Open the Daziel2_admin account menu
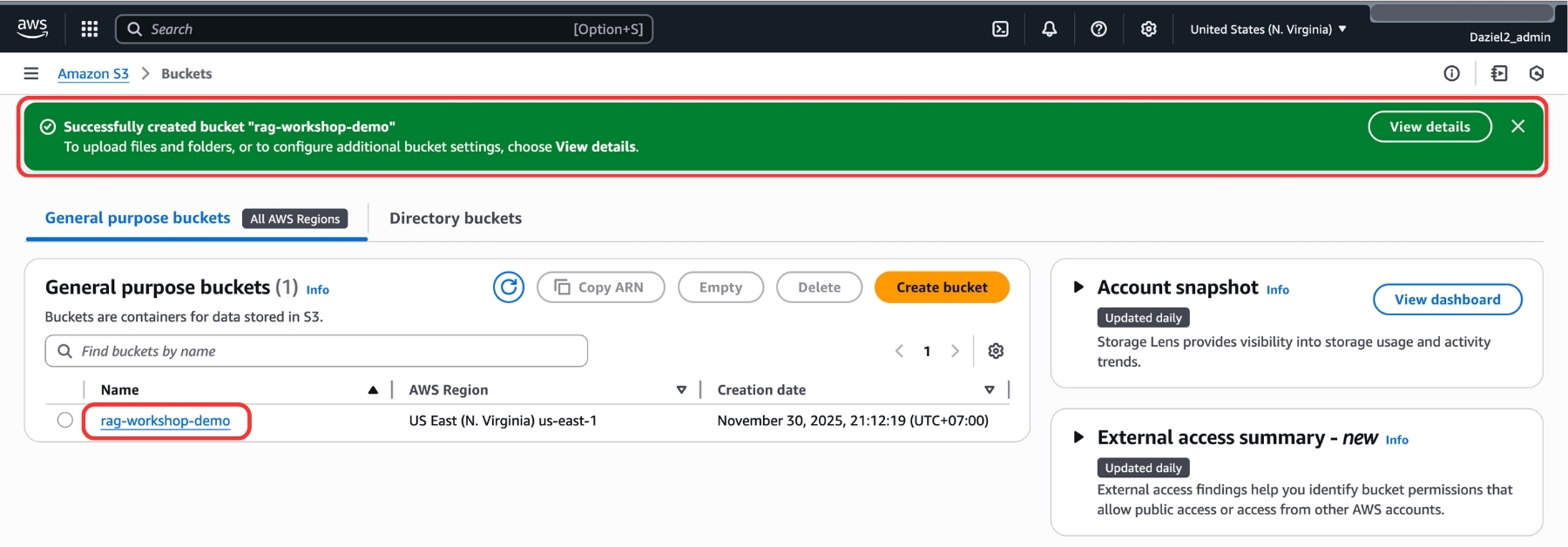Screen dimensions: 1568x547 (1510, 37)
